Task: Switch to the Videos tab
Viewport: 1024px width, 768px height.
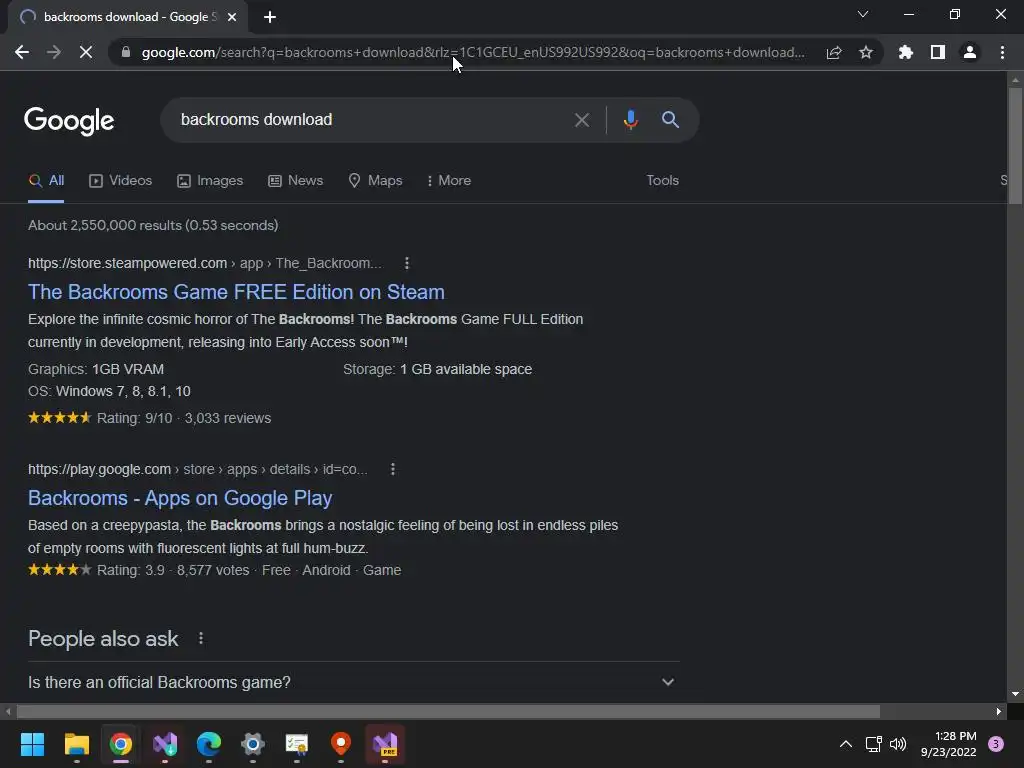Action: point(120,181)
